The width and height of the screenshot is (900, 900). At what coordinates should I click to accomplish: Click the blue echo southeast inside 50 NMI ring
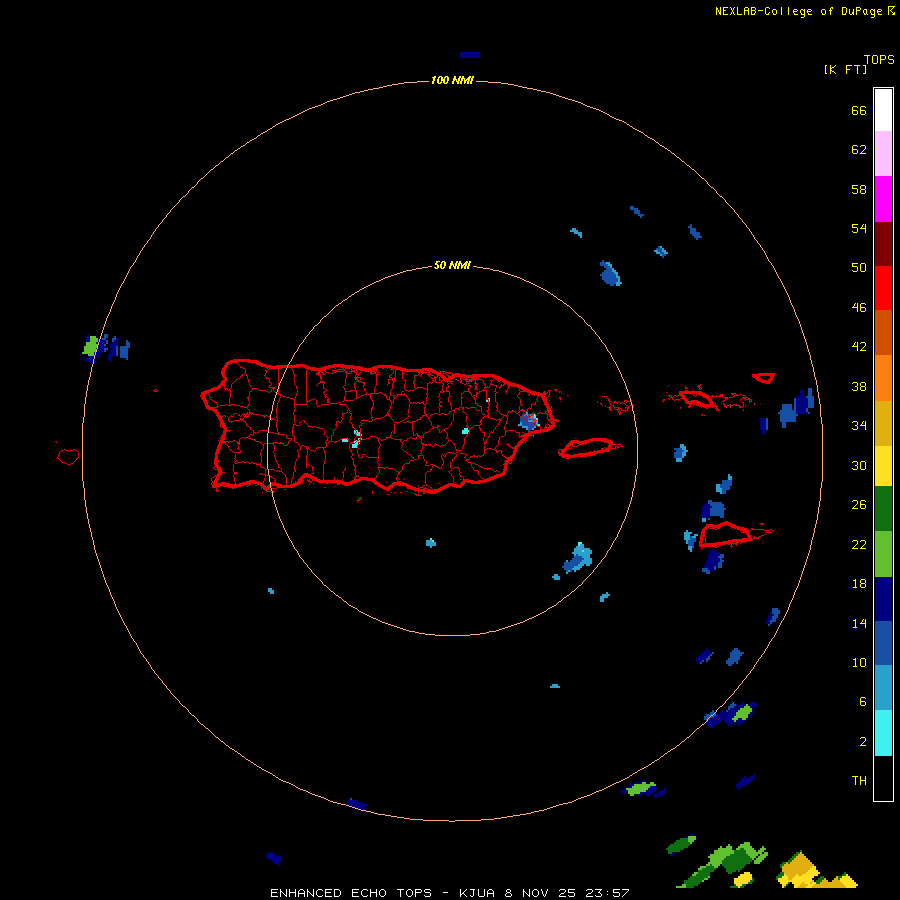(x=578, y=557)
